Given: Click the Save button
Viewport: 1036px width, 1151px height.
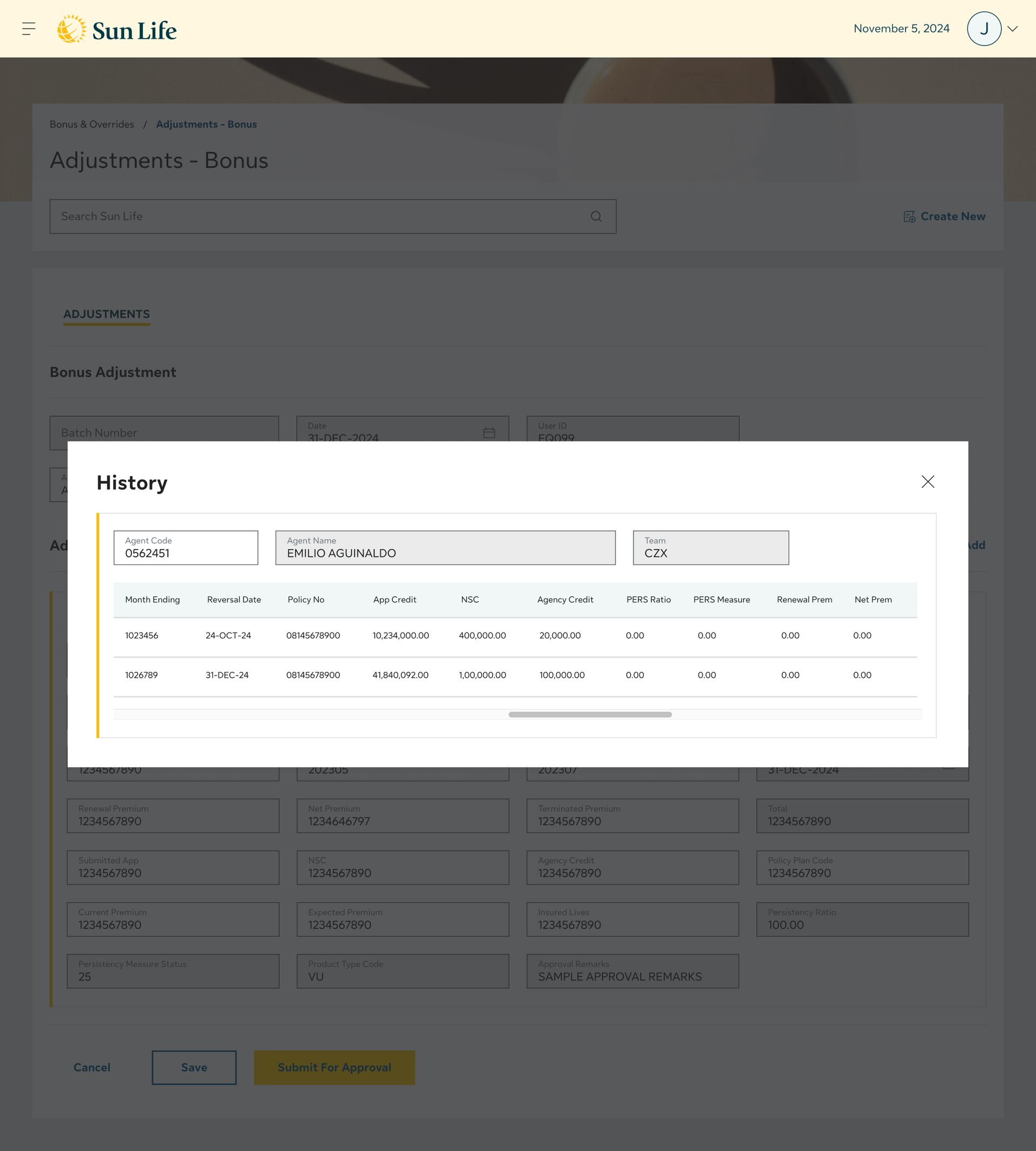Looking at the screenshot, I should pos(194,1067).
